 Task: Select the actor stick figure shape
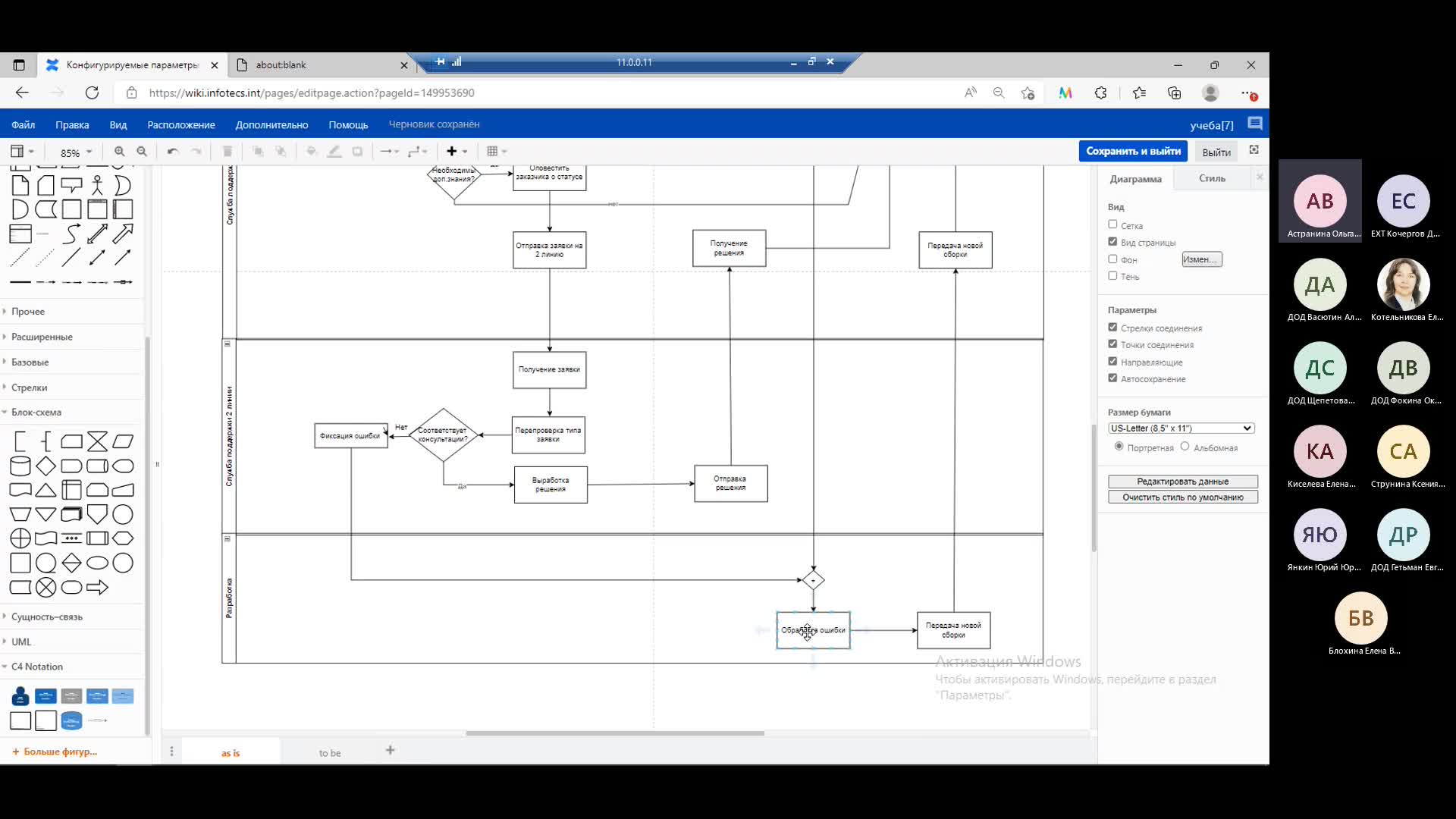pyautogui.click(x=97, y=185)
